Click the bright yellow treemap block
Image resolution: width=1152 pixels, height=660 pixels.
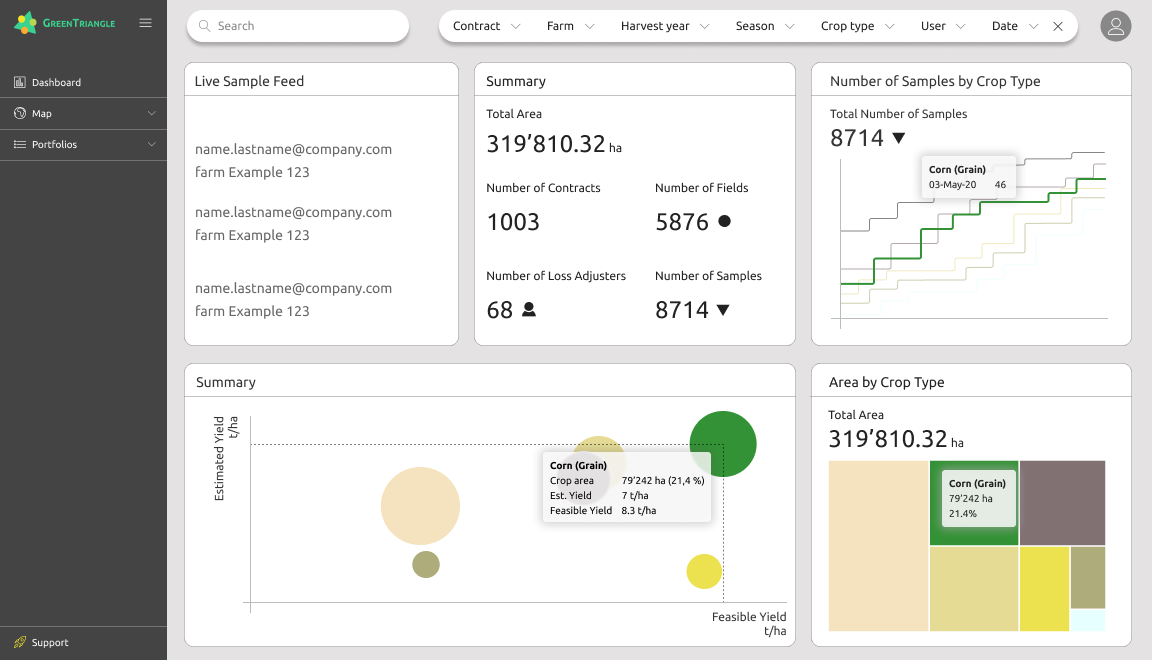click(x=1044, y=588)
